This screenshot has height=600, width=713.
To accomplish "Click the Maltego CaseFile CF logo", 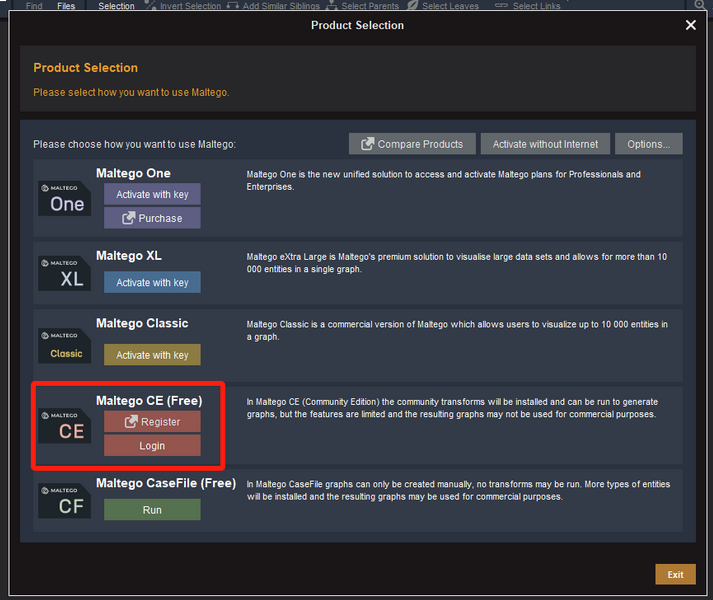I will [65, 500].
